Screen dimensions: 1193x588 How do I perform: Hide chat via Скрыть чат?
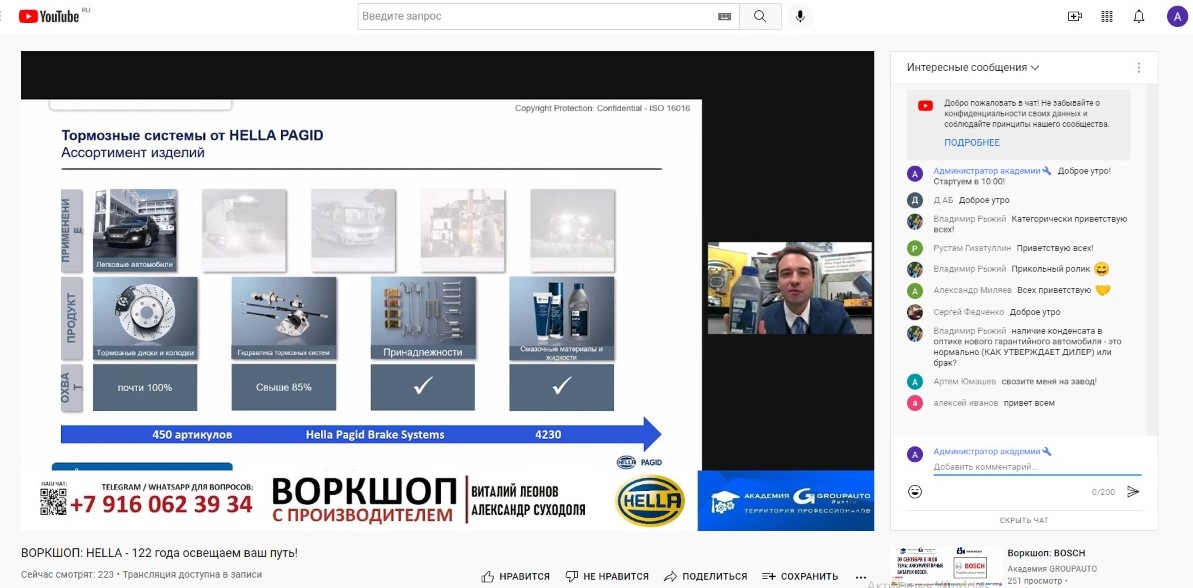pyautogui.click(x=1024, y=520)
